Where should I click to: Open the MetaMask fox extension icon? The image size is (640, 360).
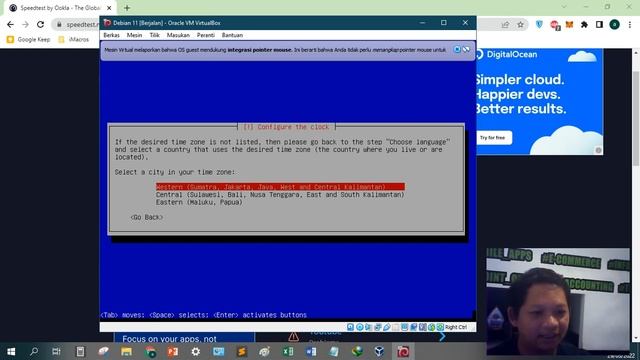pos(569,24)
